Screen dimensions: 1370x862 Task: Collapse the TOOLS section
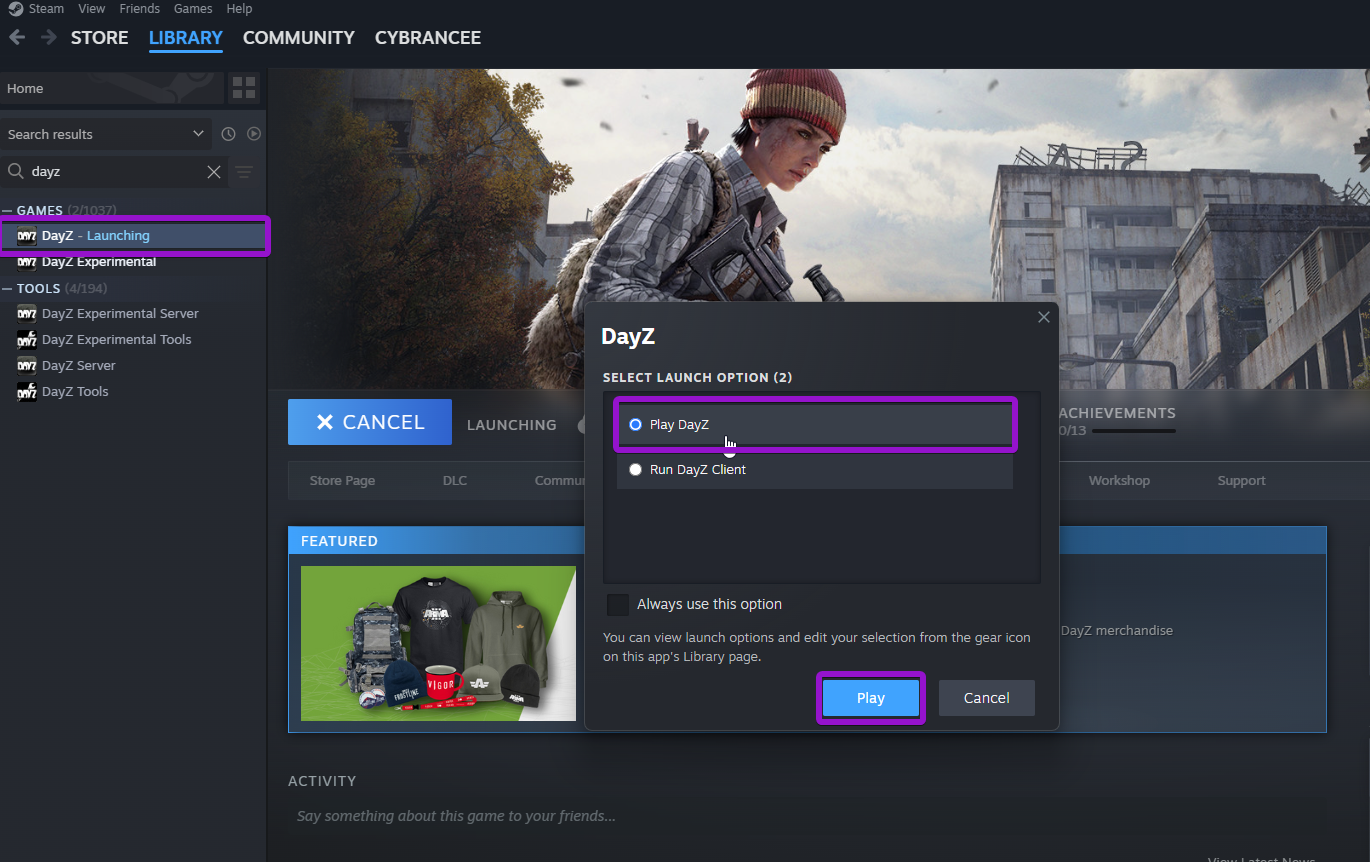[8, 287]
